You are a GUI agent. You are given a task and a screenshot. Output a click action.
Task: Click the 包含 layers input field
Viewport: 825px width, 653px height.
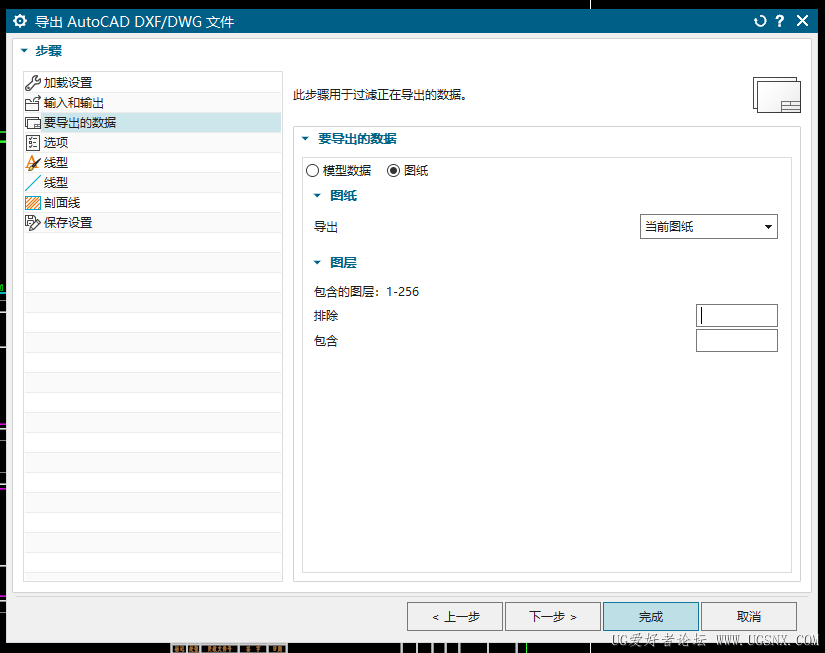point(737,340)
